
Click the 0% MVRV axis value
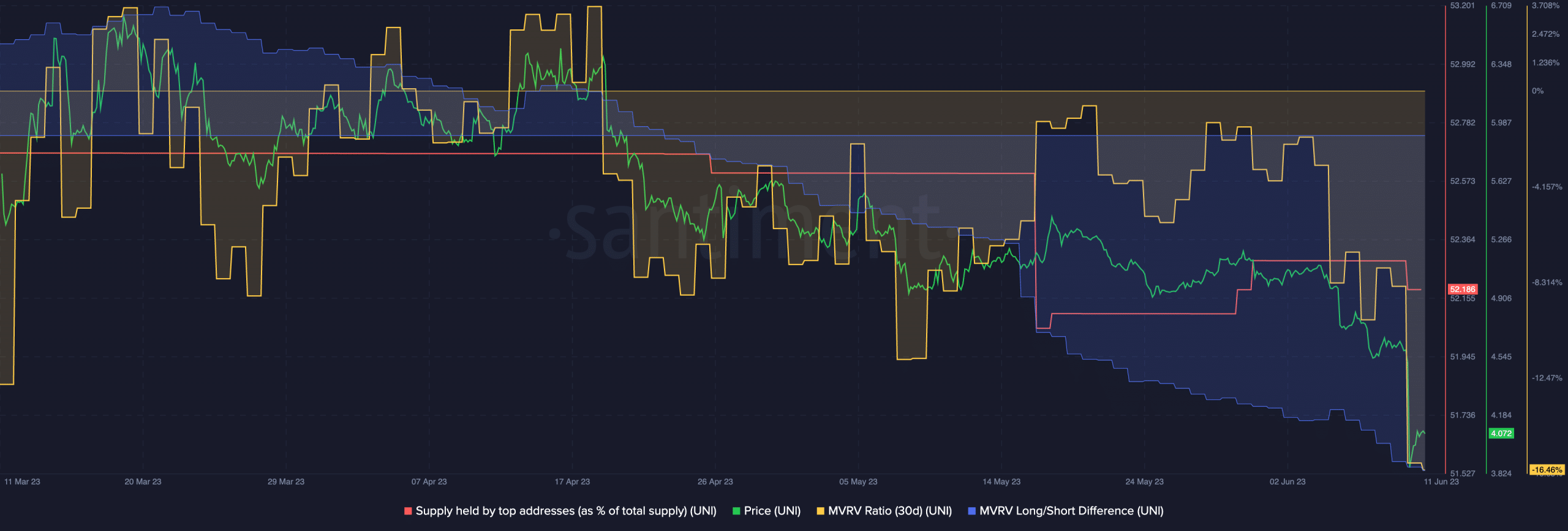click(1537, 91)
